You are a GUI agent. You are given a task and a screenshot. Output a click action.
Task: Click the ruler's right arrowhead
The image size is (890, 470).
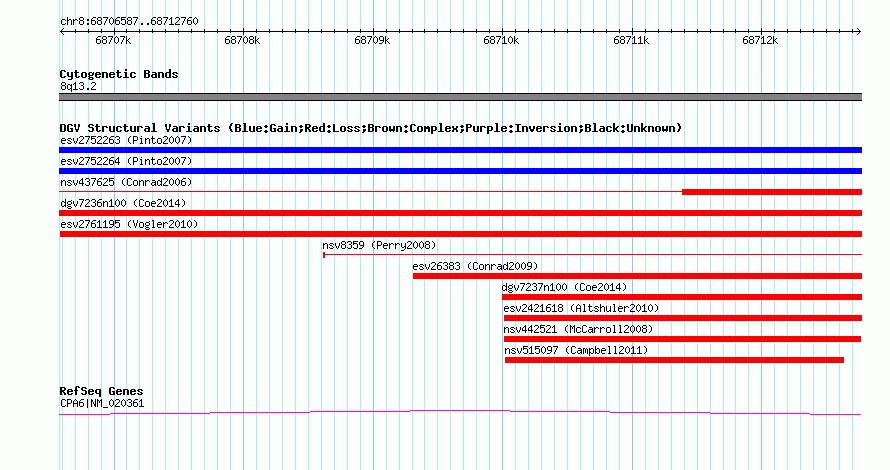click(859, 32)
